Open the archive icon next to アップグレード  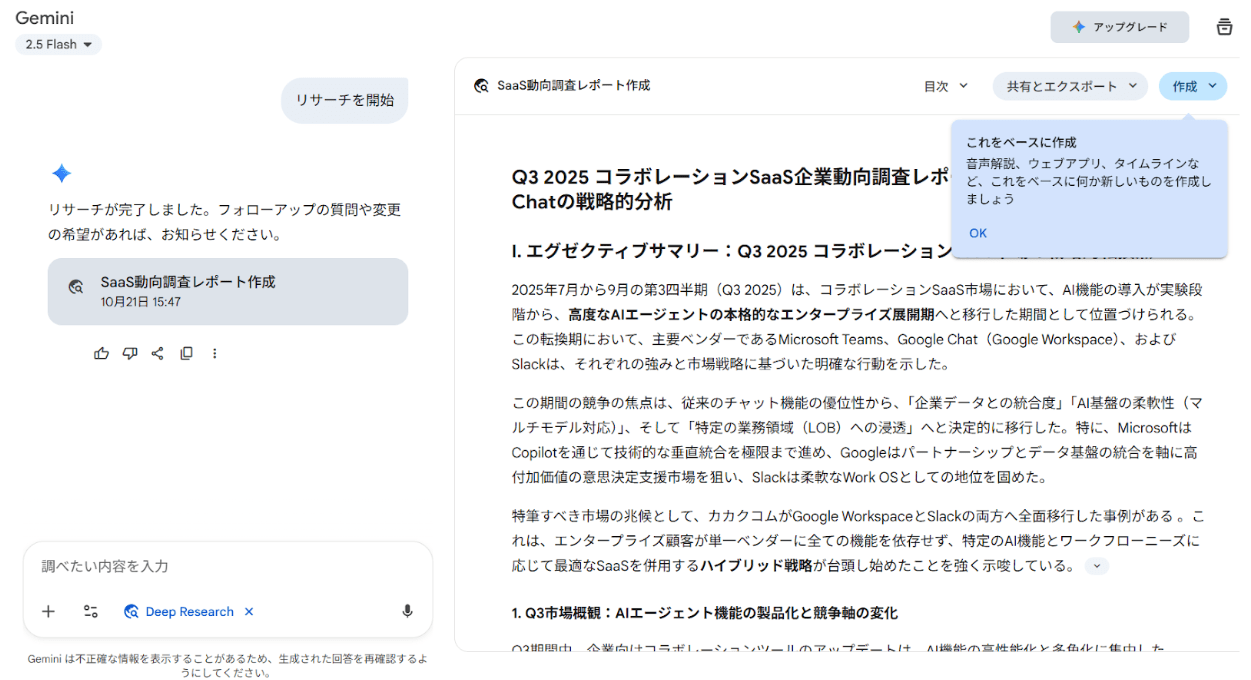click(x=1224, y=27)
